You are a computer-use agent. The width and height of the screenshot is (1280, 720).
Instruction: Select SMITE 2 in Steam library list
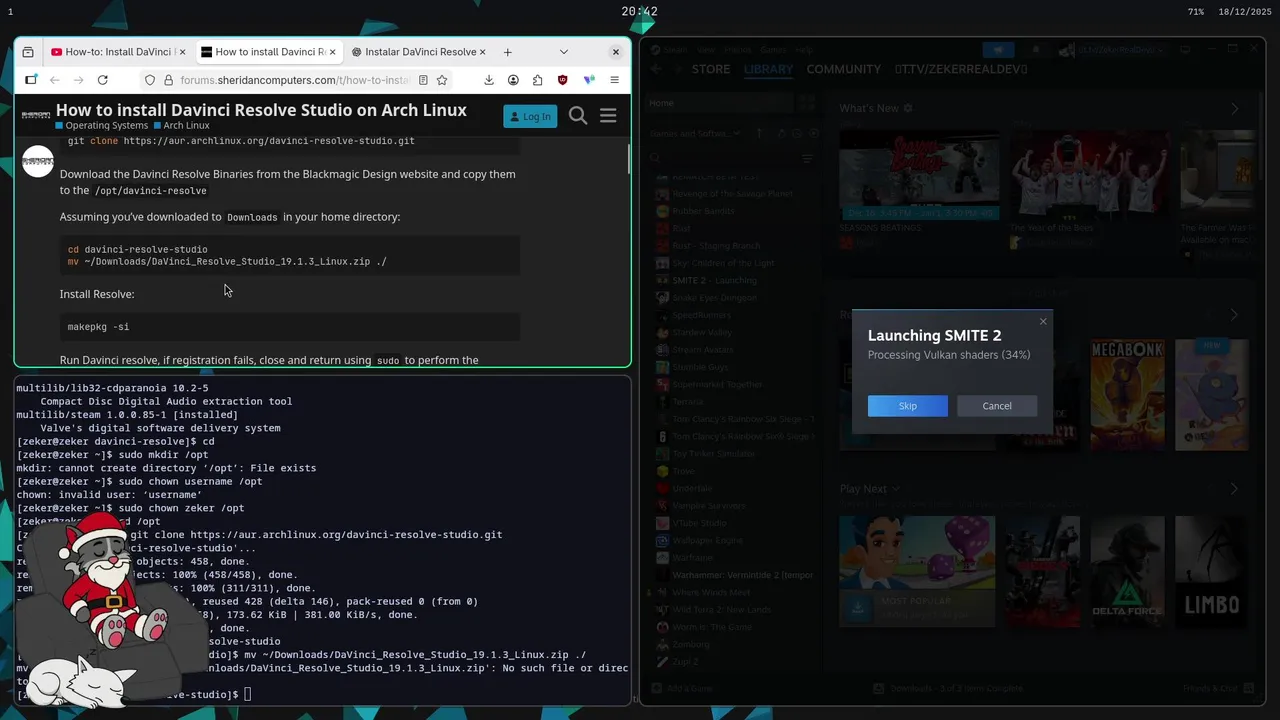(735, 280)
